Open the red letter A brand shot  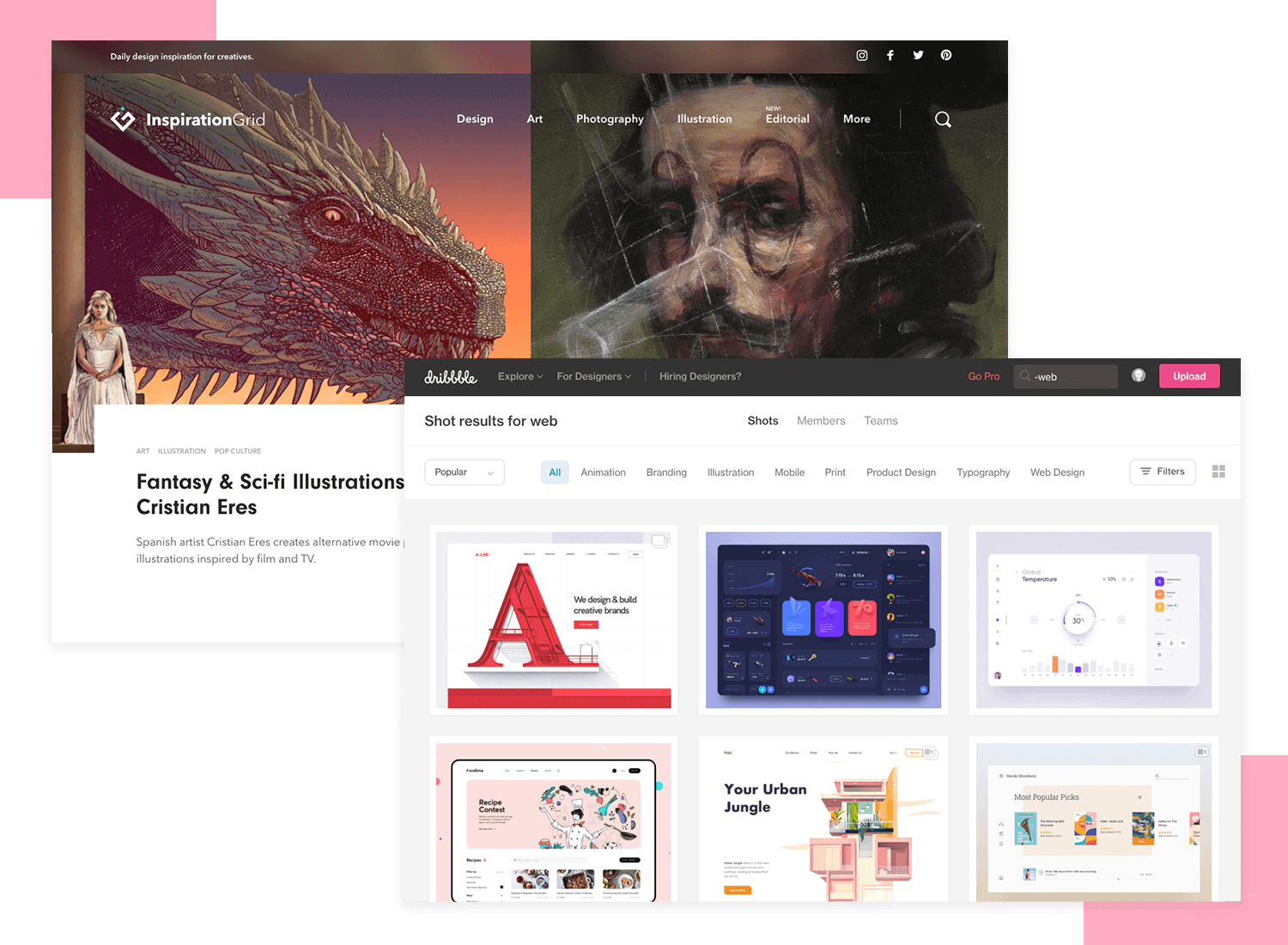pyautogui.click(x=554, y=619)
